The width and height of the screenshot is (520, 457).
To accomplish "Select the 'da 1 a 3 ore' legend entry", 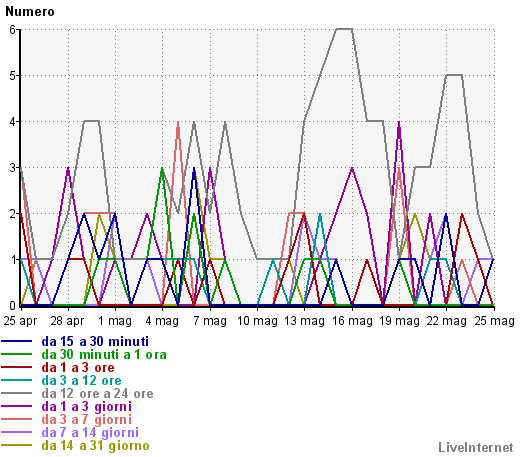I will pos(78,367).
